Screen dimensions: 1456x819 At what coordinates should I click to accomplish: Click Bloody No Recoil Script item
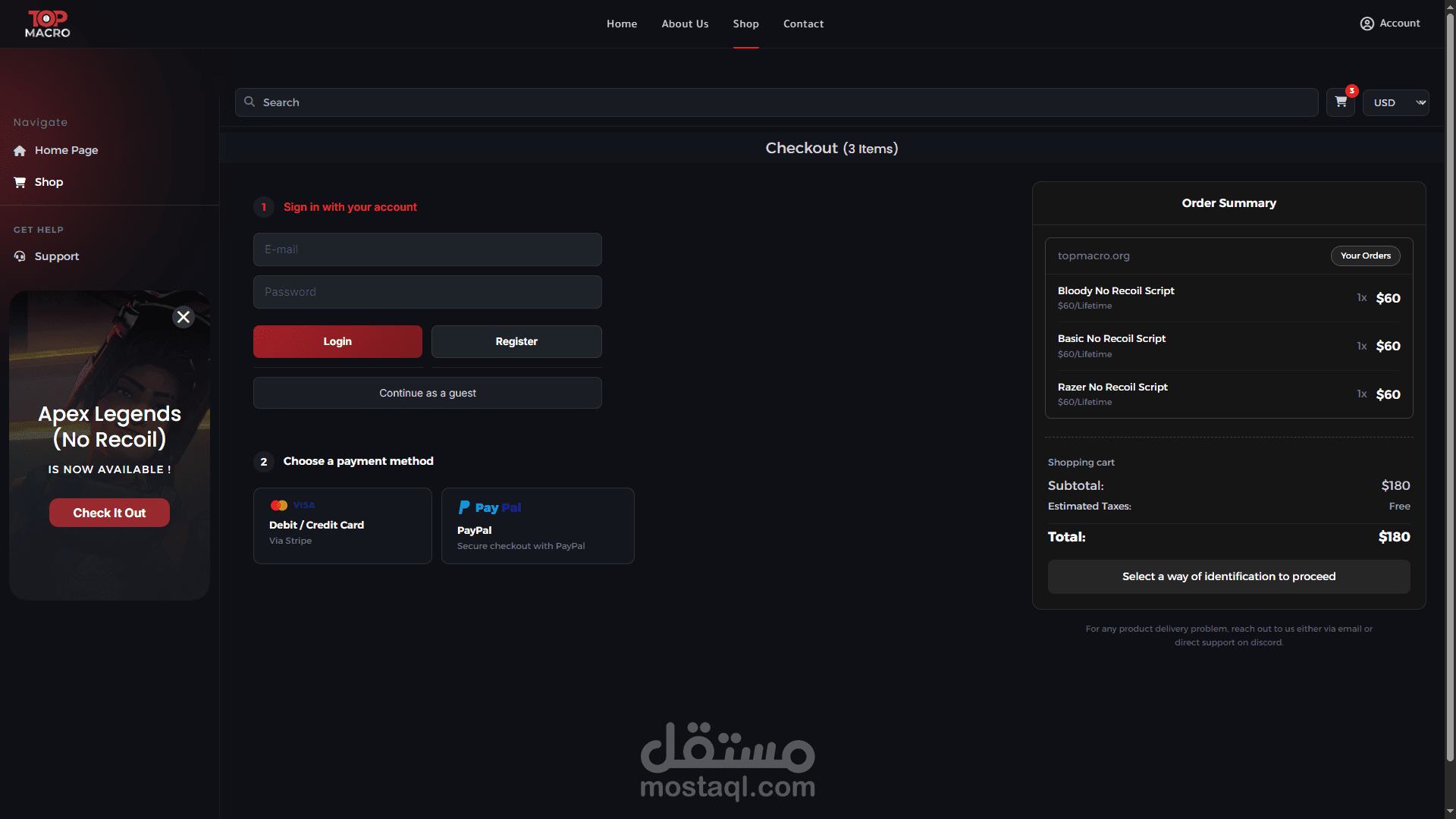pyautogui.click(x=1229, y=298)
